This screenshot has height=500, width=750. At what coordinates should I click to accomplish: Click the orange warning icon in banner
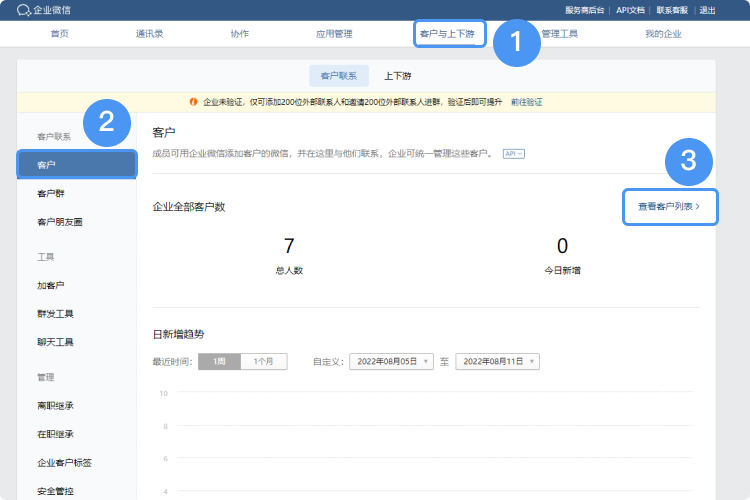194,102
